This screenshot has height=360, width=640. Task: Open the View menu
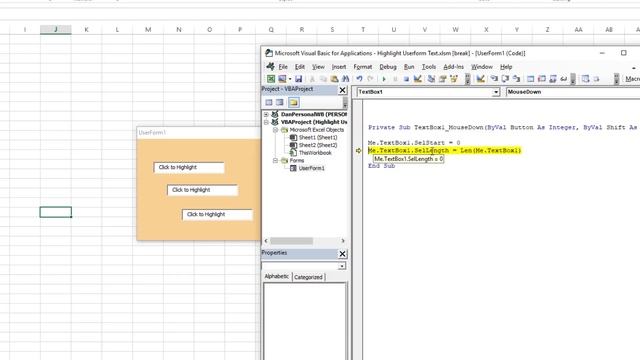click(318, 67)
